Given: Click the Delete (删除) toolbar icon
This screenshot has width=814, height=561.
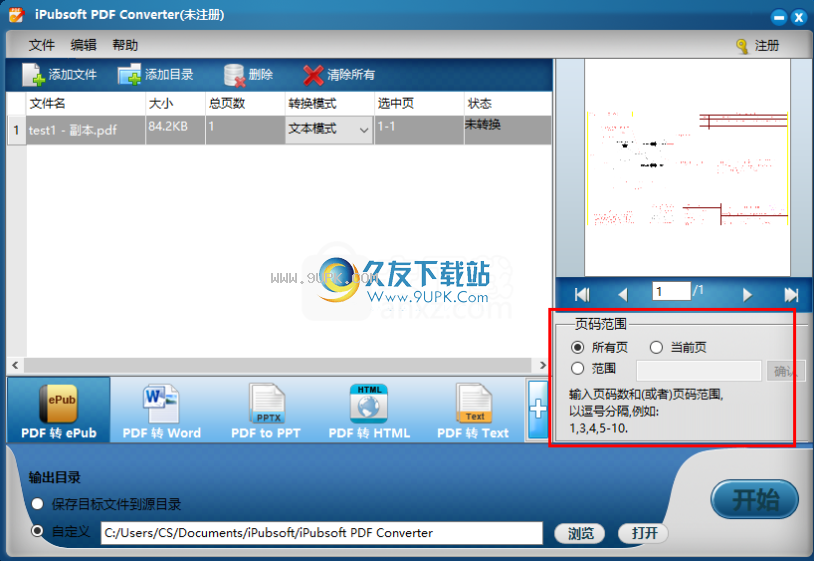Looking at the screenshot, I should click(x=234, y=75).
